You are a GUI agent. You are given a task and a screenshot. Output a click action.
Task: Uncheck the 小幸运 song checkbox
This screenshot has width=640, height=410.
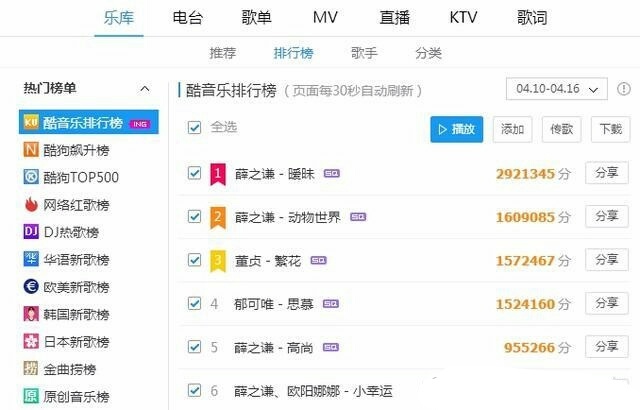click(194, 390)
